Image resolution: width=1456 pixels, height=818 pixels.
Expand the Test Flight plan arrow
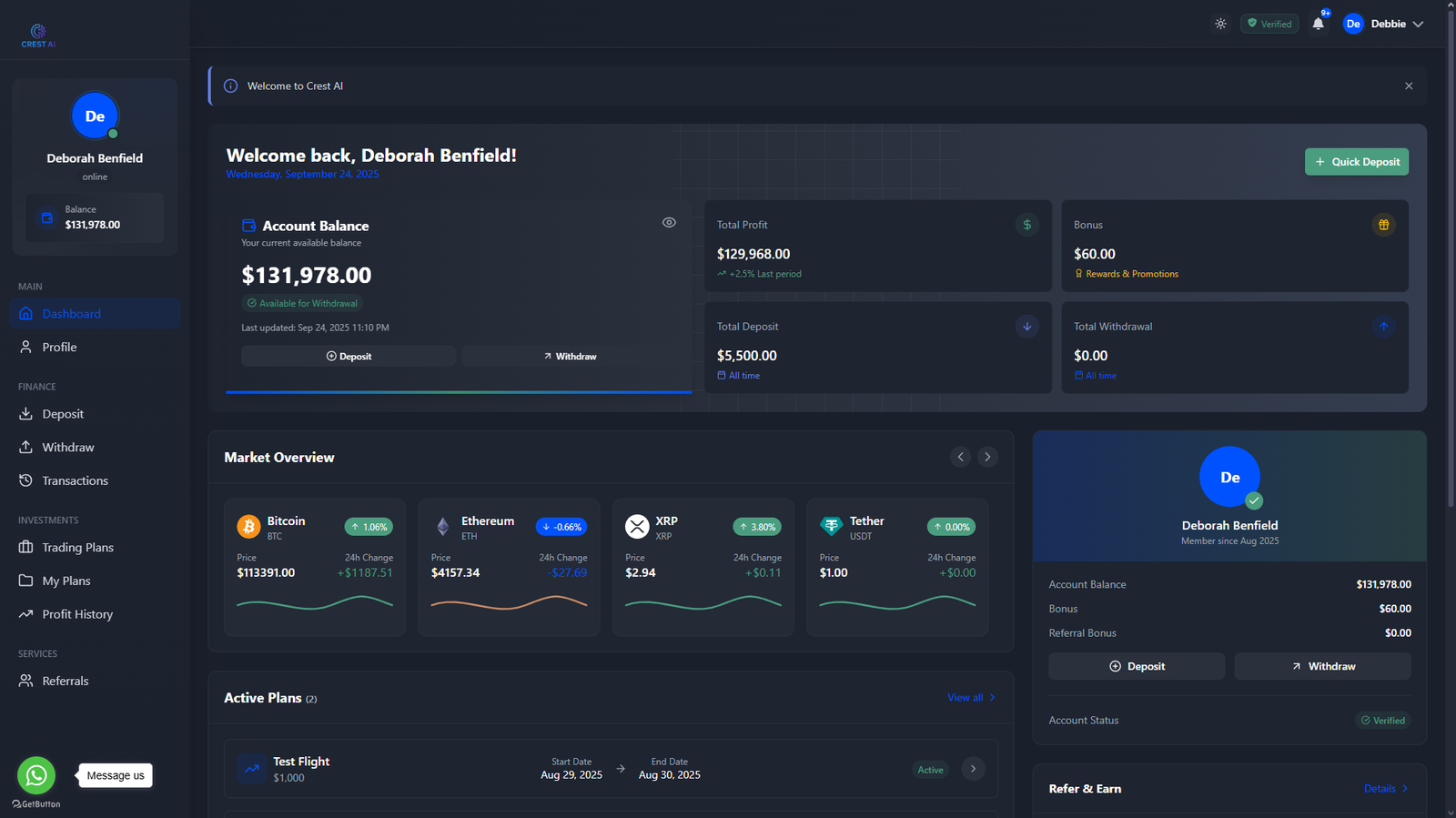coord(973,769)
